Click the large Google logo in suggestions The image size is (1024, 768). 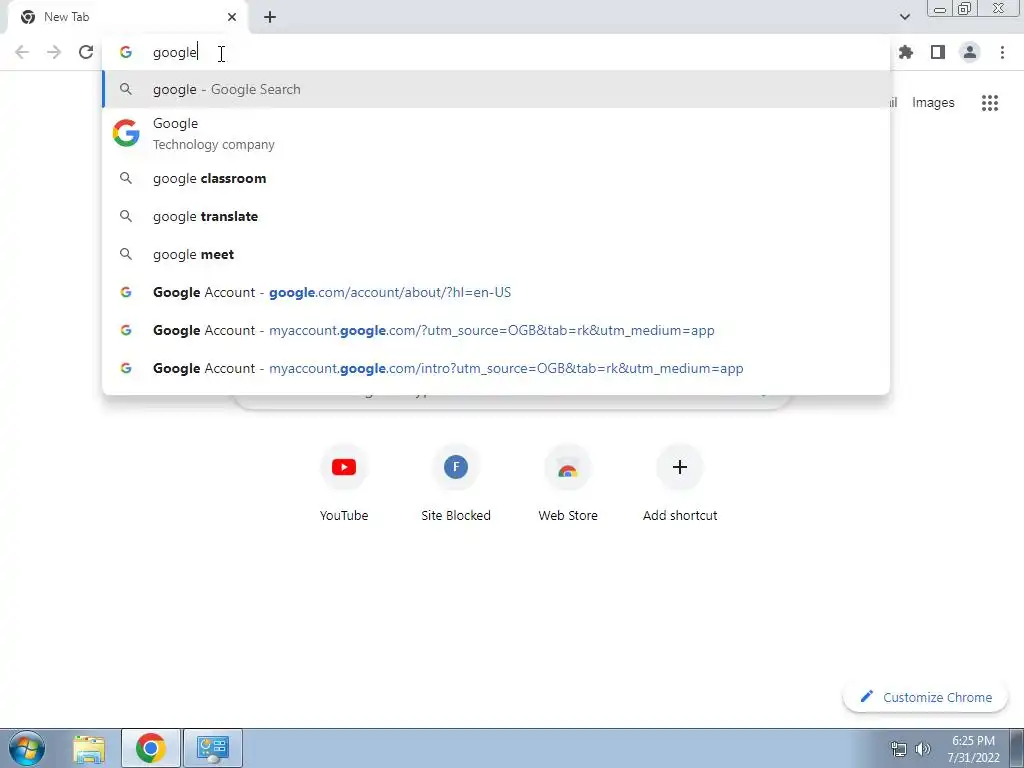point(126,133)
